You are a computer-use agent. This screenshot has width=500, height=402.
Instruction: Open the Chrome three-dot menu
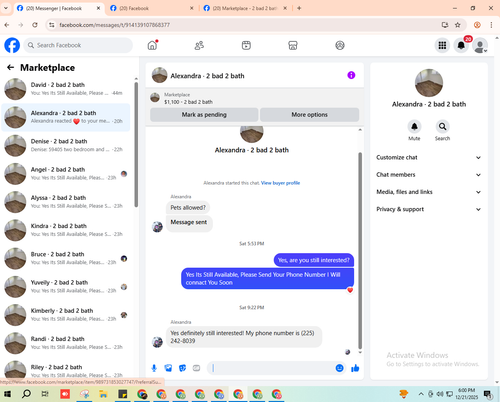tap(491, 25)
